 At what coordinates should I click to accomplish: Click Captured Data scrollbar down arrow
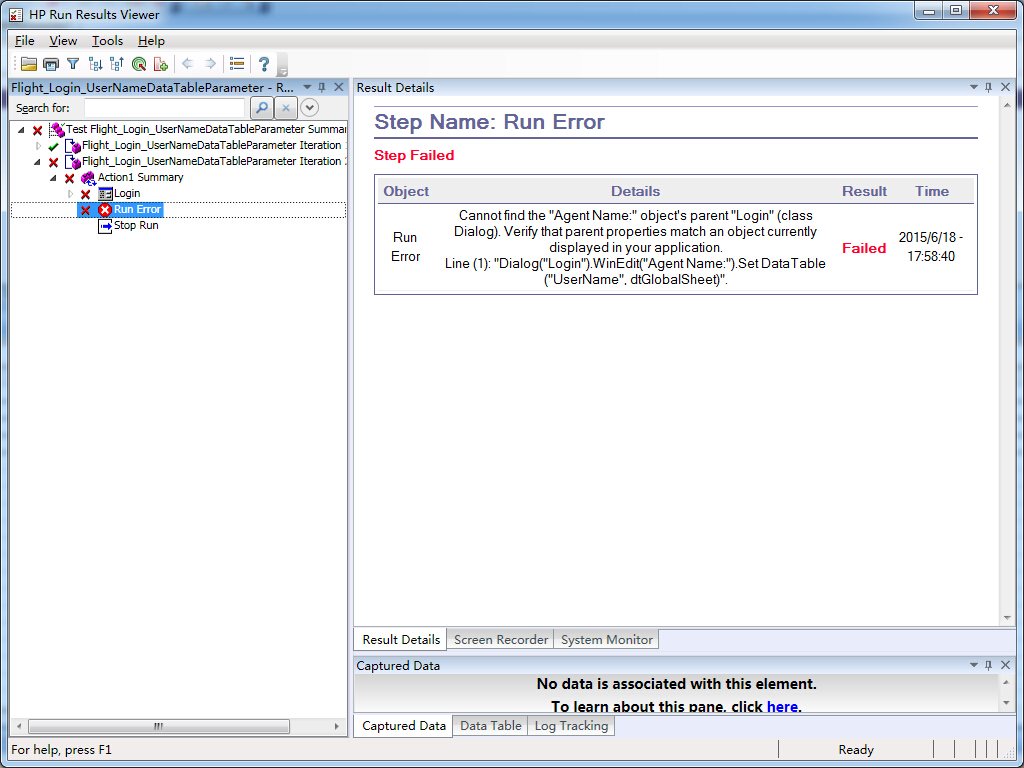[x=1007, y=703]
